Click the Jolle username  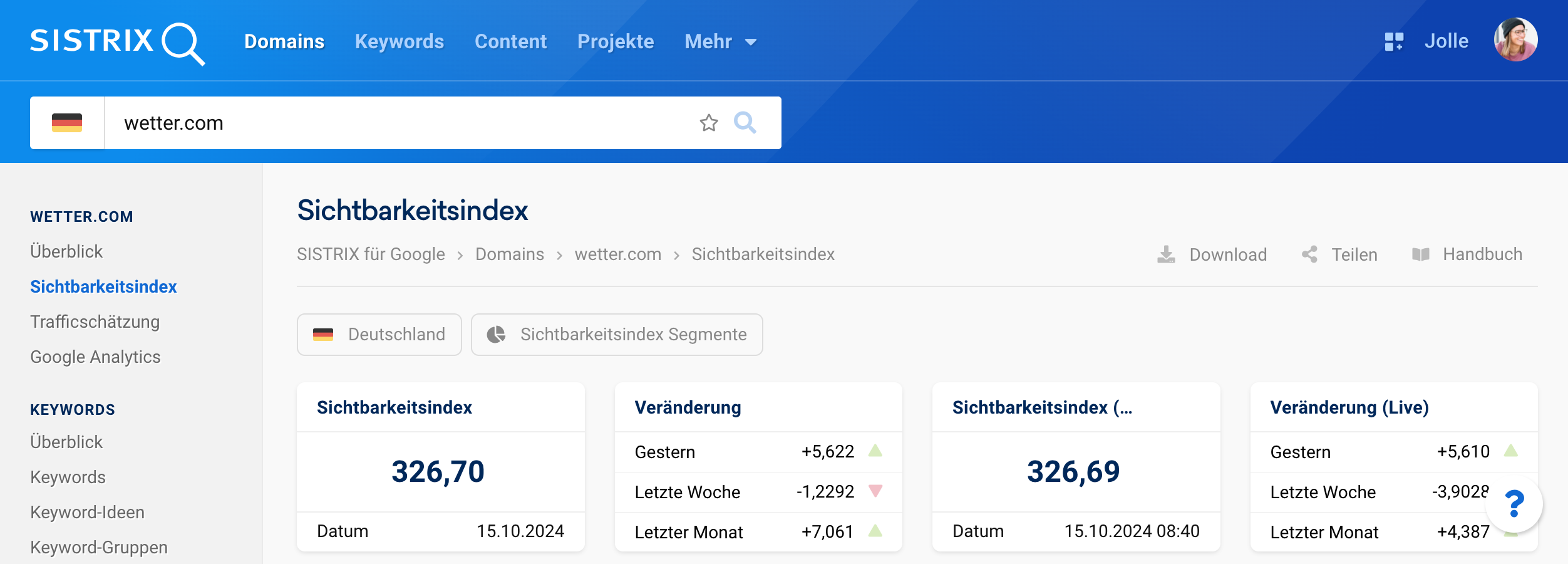click(x=1447, y=41)
